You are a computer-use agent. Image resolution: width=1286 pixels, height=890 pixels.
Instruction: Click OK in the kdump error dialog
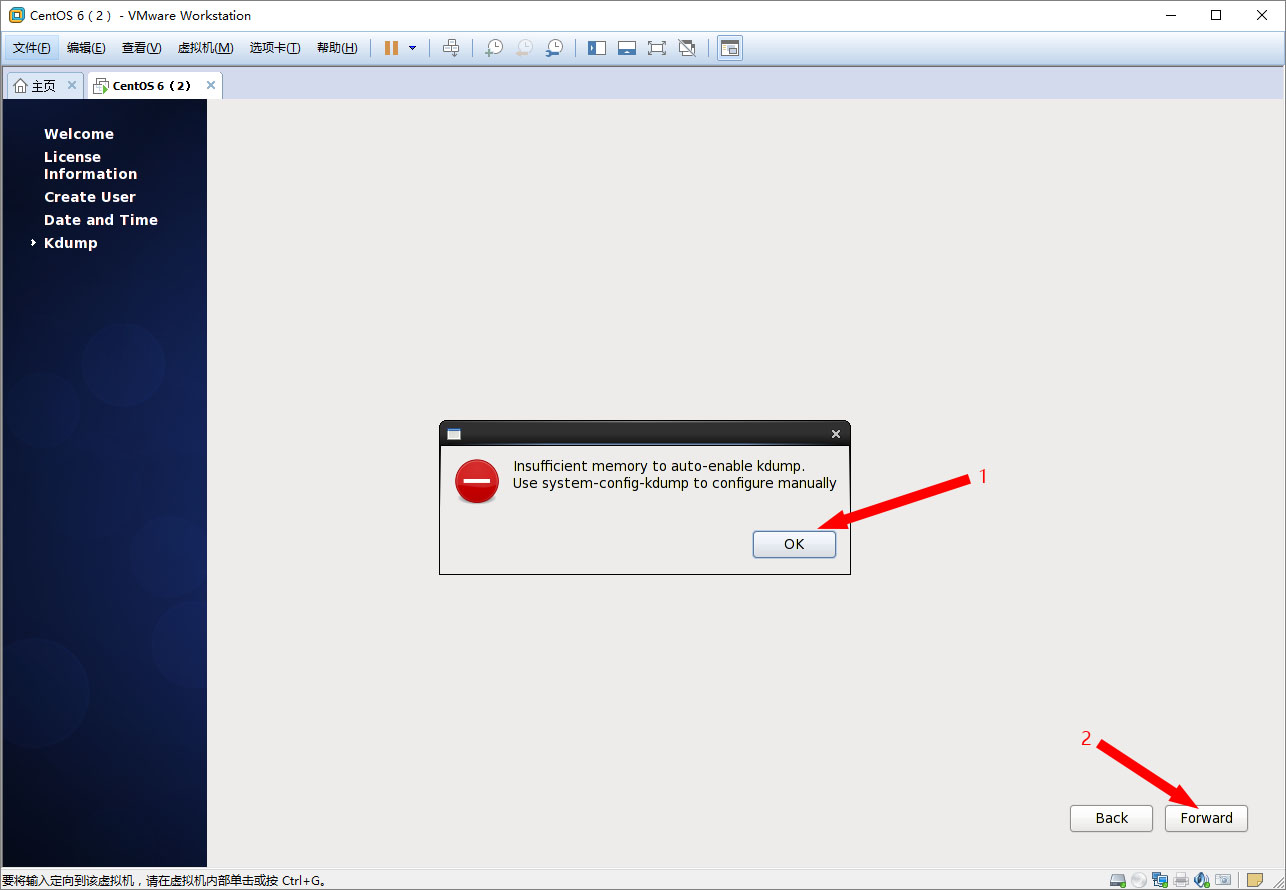pos(794,544)
